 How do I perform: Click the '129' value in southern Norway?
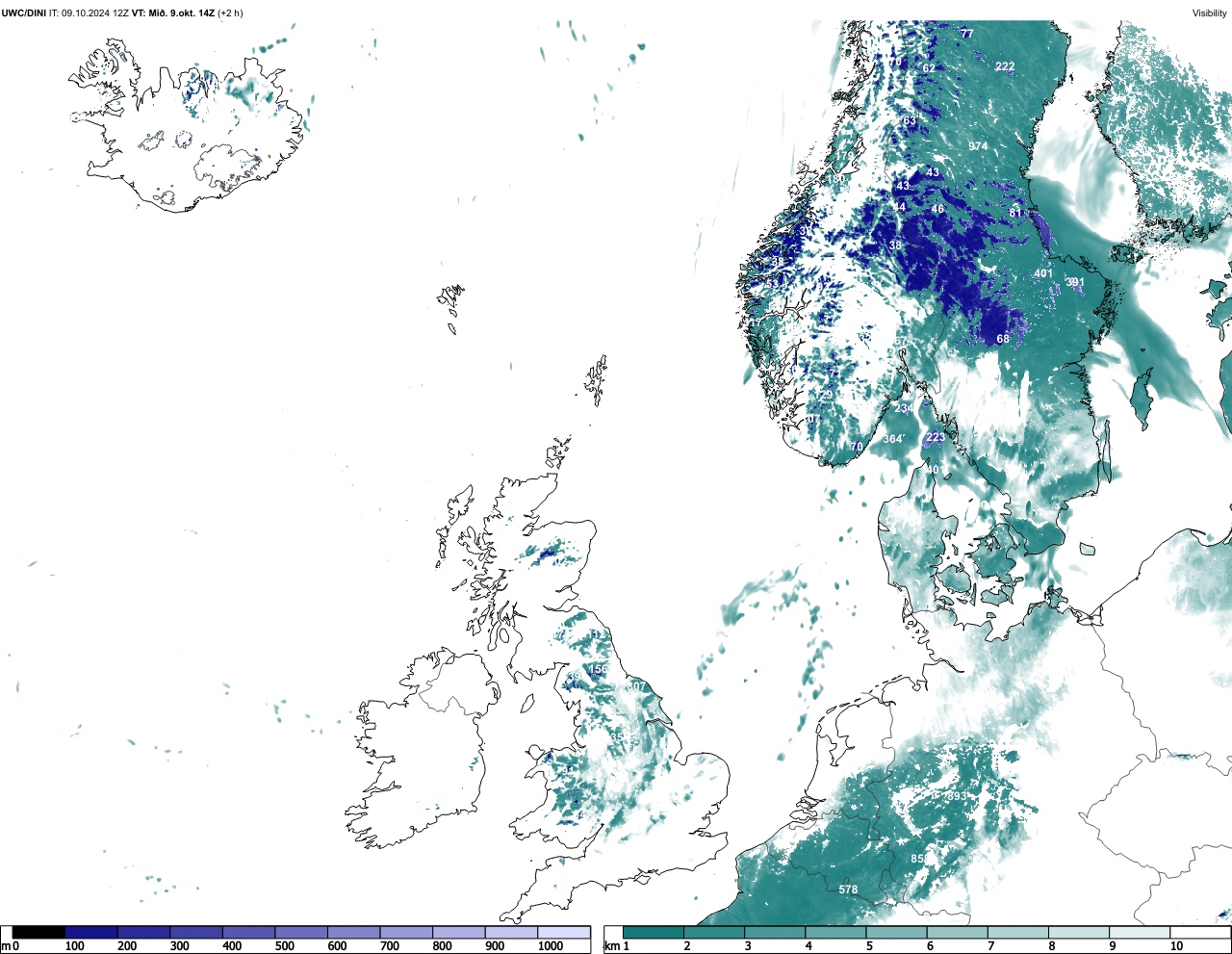pyautogui.click(x=824, y=395)
